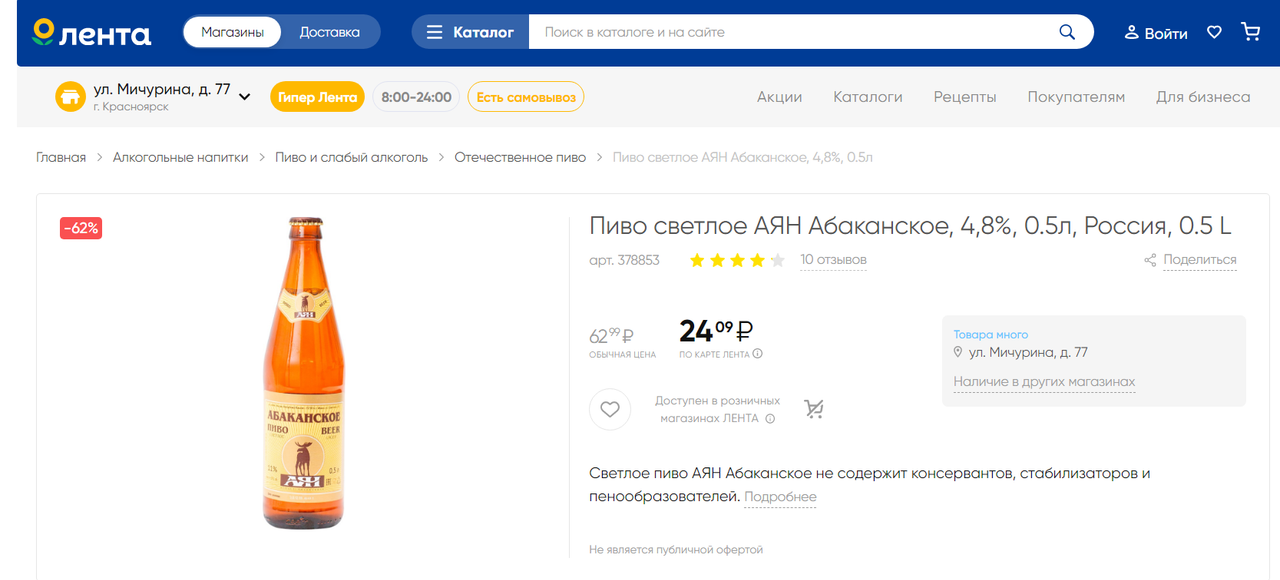
Task: Click the share icon
Action: click(x=1150, y=261)
